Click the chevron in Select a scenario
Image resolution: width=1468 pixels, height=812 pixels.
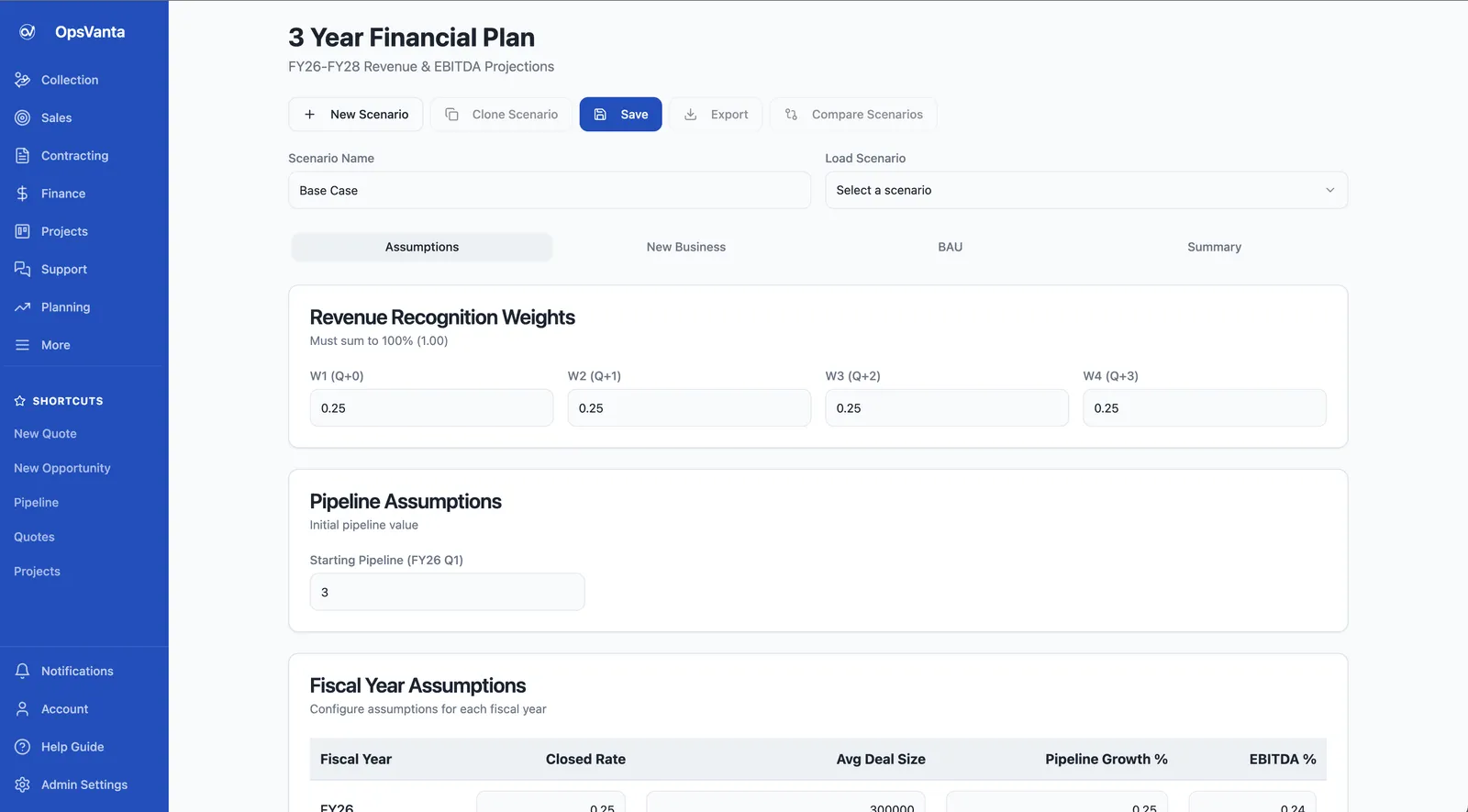1330,190
